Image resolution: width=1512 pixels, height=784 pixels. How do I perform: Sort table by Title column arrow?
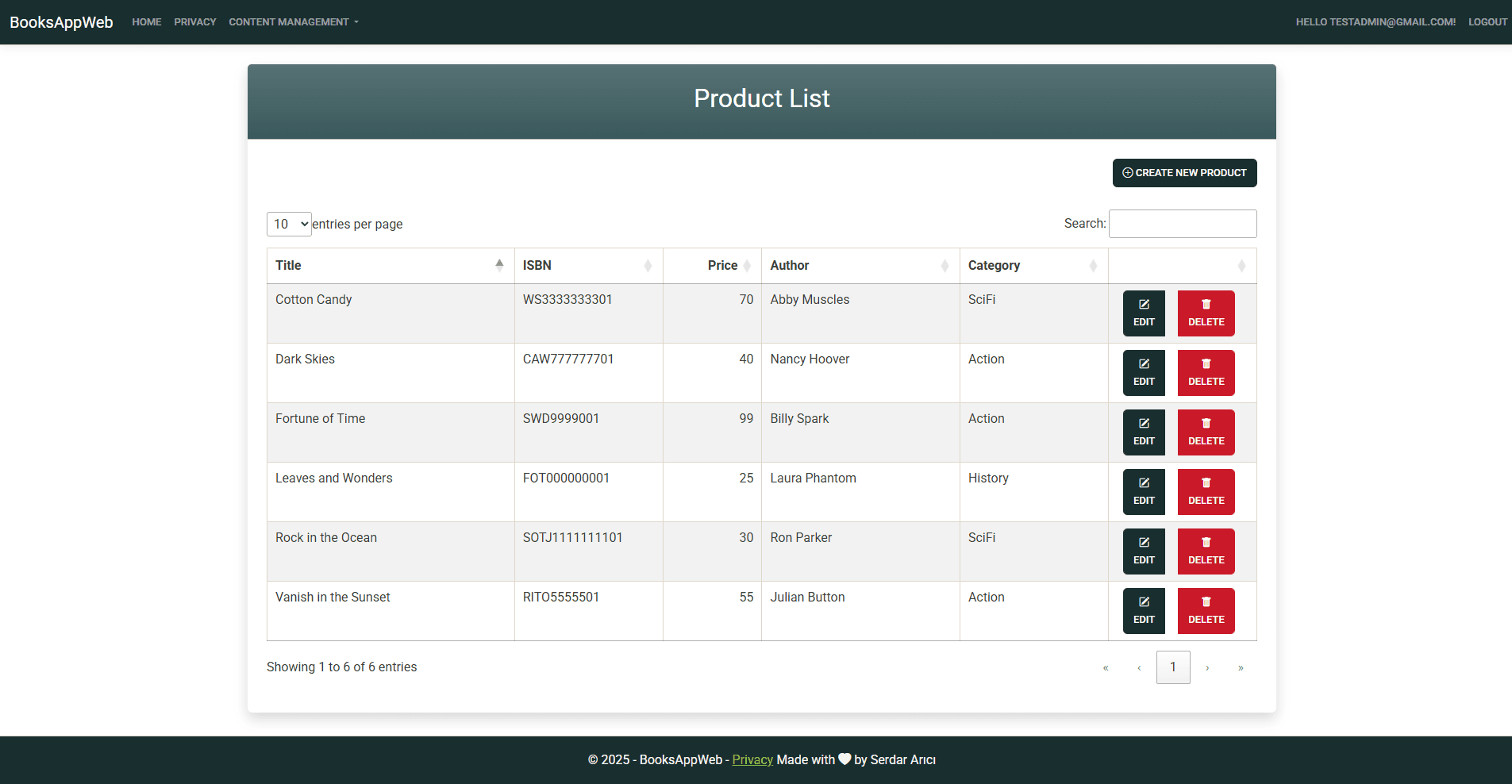499,265
